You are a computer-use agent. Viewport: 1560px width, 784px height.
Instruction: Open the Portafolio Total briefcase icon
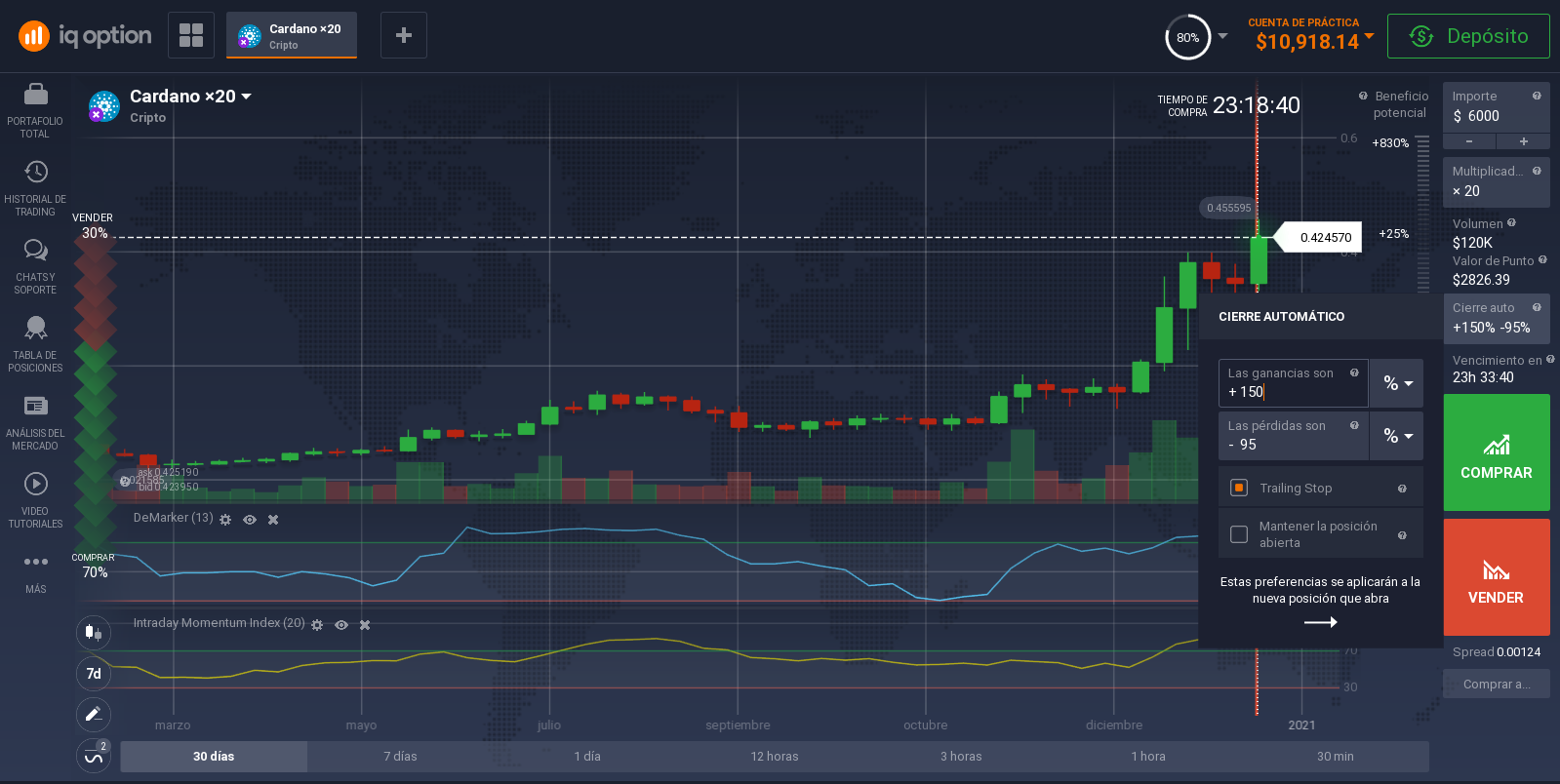click(x=35, y=94)
